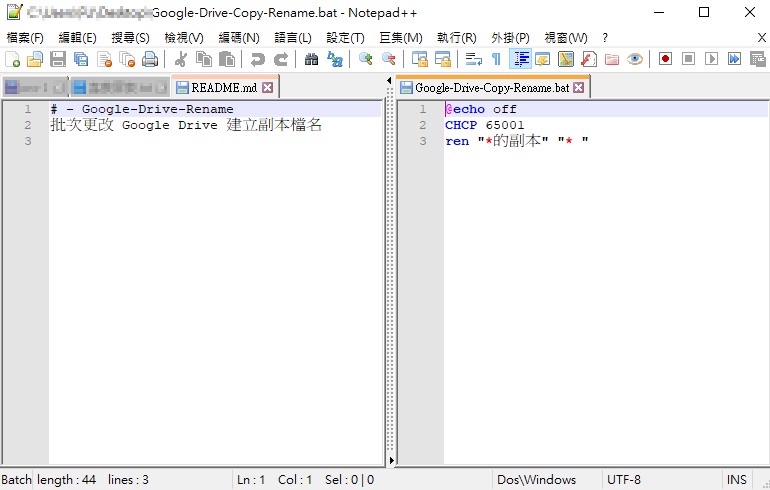770x490 pixels.
Task: Click the right-arrow at the bottom of the splitter
Action: (x=391, y=461)
